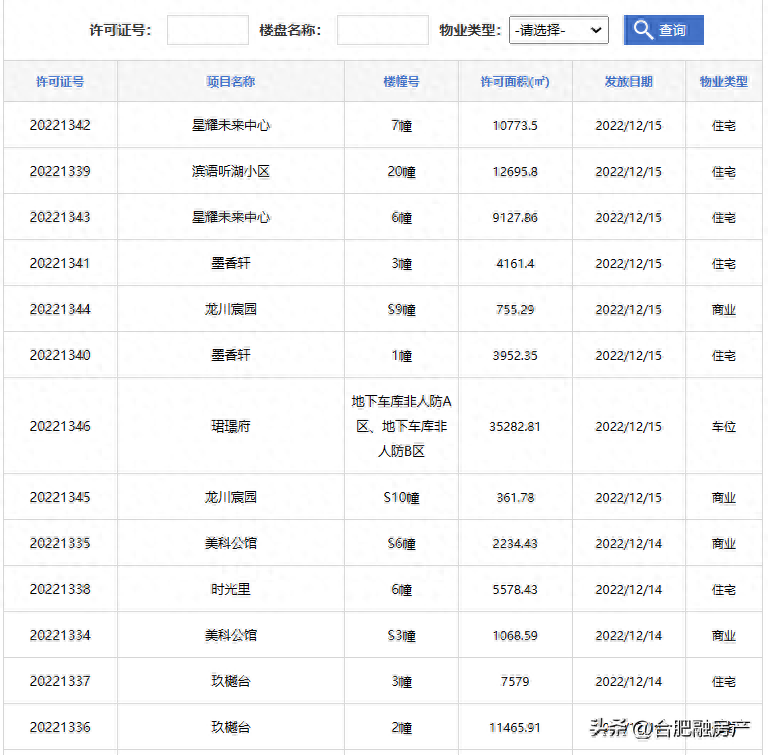Image resolution: width=768 pixels, height=755 pixels.
Task: Click 美科公馆 in row 20221335
Action: pos(231,543)
